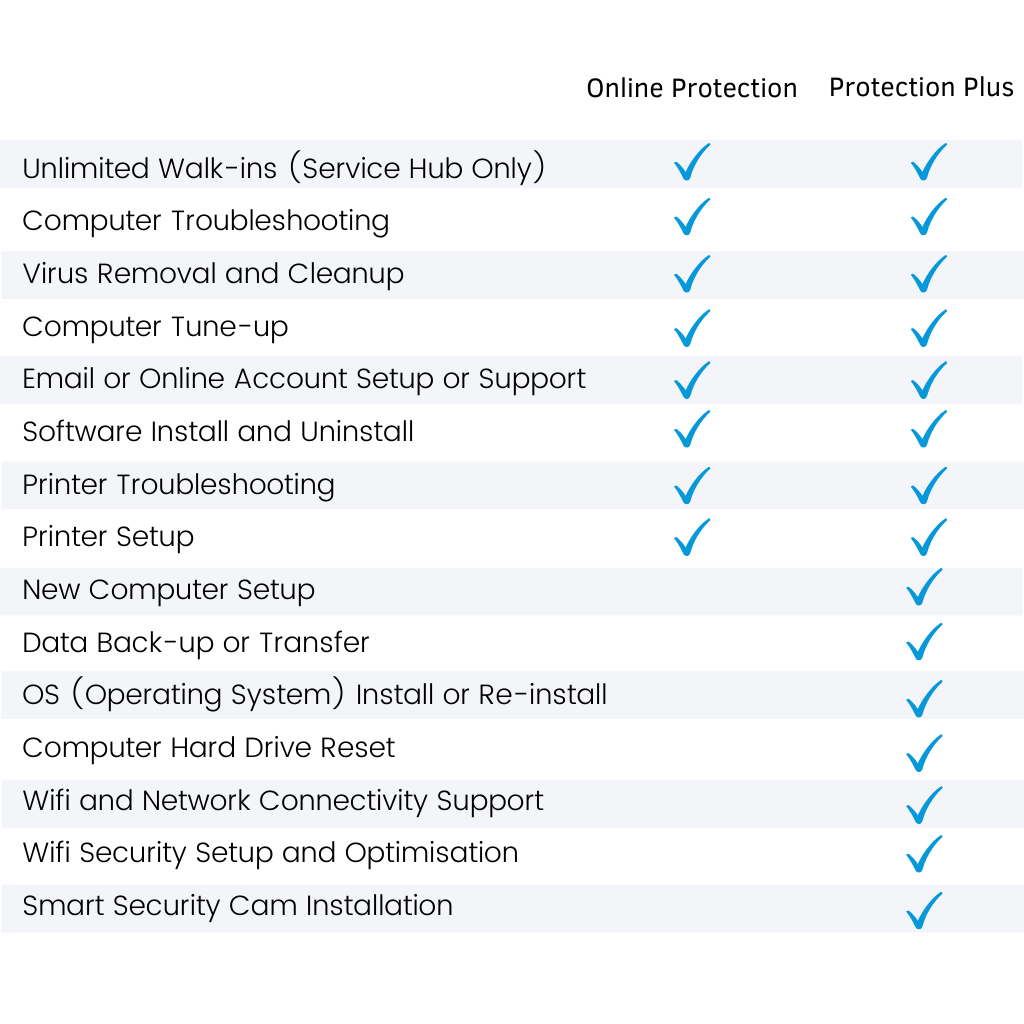Click Protection Plus checkmark for Wifi Security Setup
This screenshot has height=1024, width=1024.
(924, 854)
